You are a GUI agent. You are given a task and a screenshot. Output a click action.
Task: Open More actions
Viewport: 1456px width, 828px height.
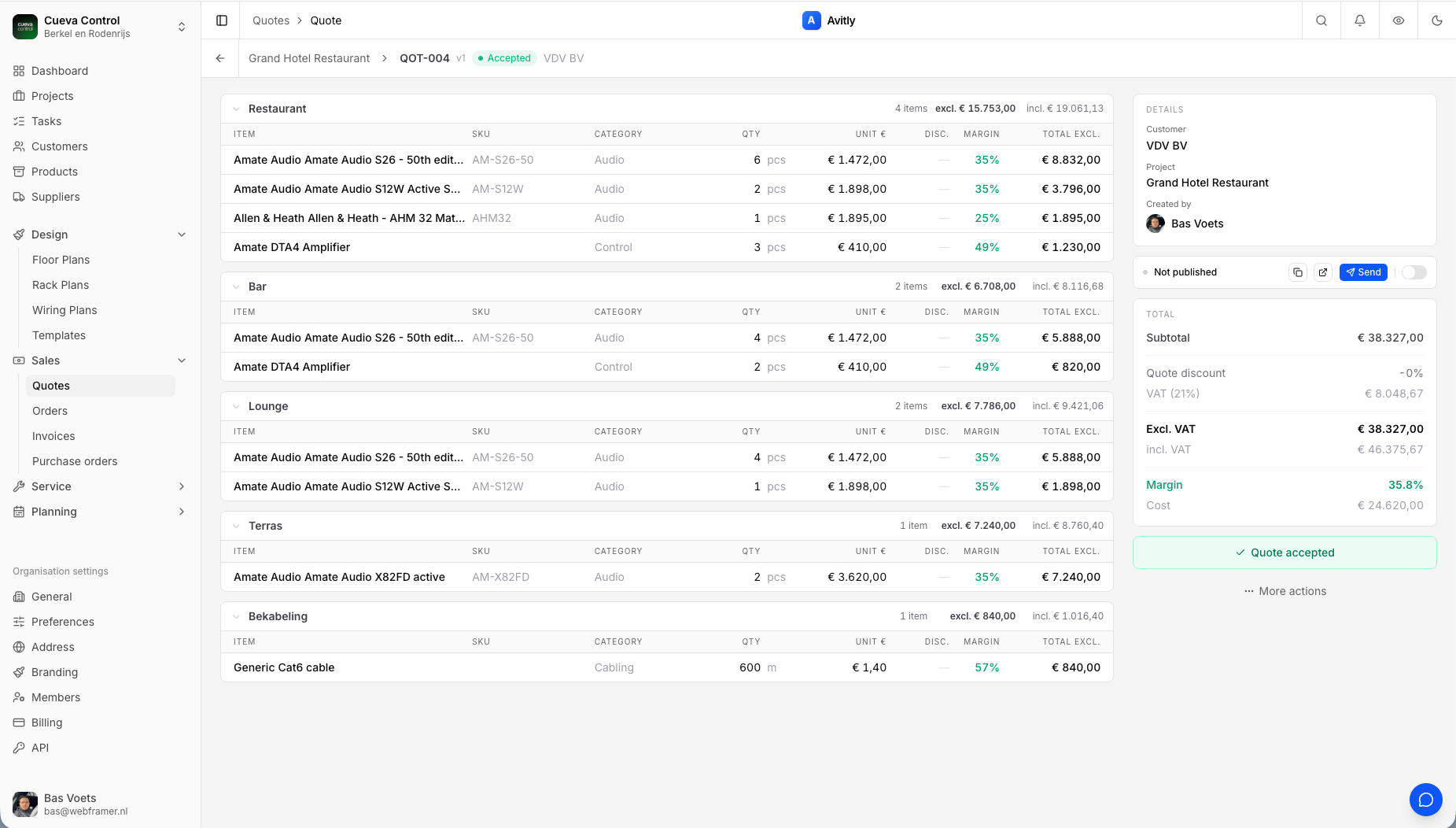[x=1285, y=591]
